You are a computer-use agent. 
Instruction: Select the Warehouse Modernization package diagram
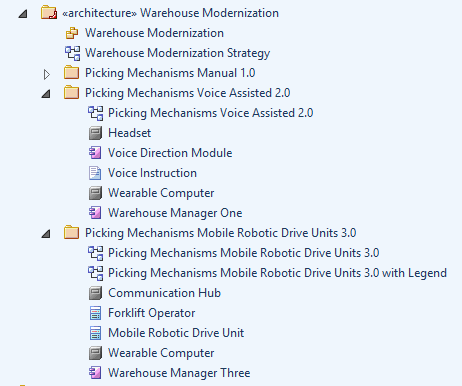154,33
